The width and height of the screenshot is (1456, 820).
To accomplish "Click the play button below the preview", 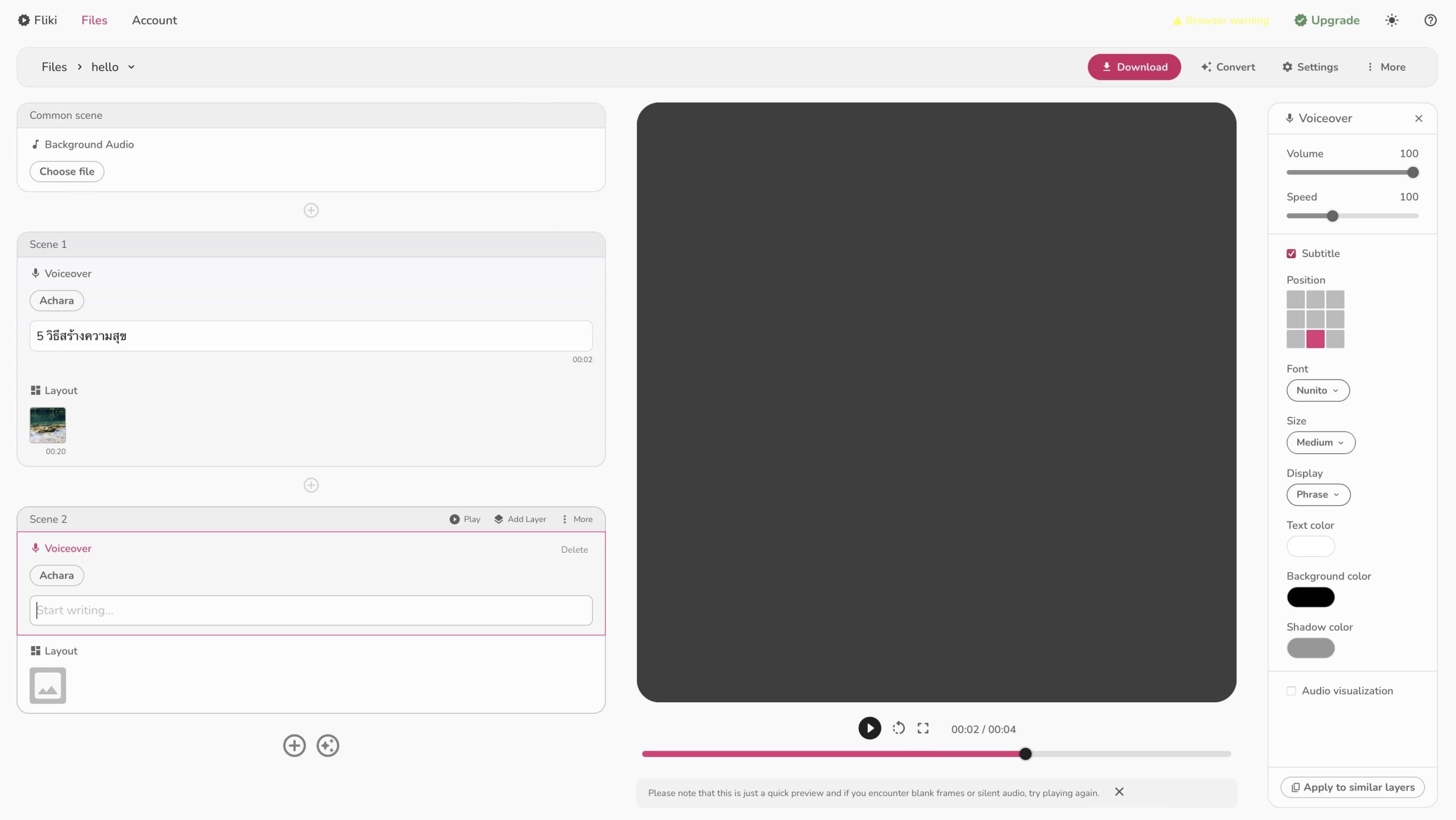I will coord(869,728).
